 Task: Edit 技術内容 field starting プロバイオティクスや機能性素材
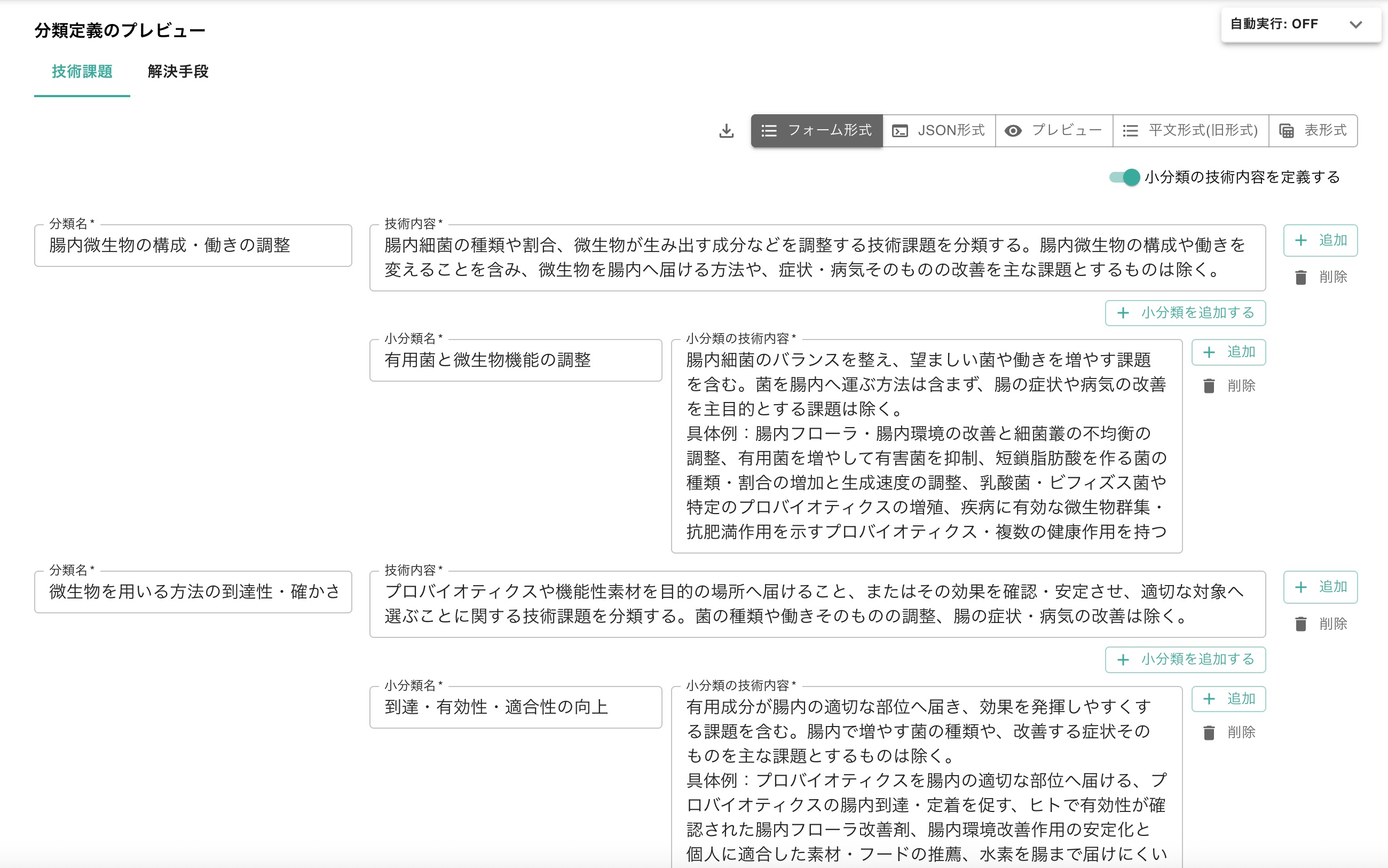(817, 604)
